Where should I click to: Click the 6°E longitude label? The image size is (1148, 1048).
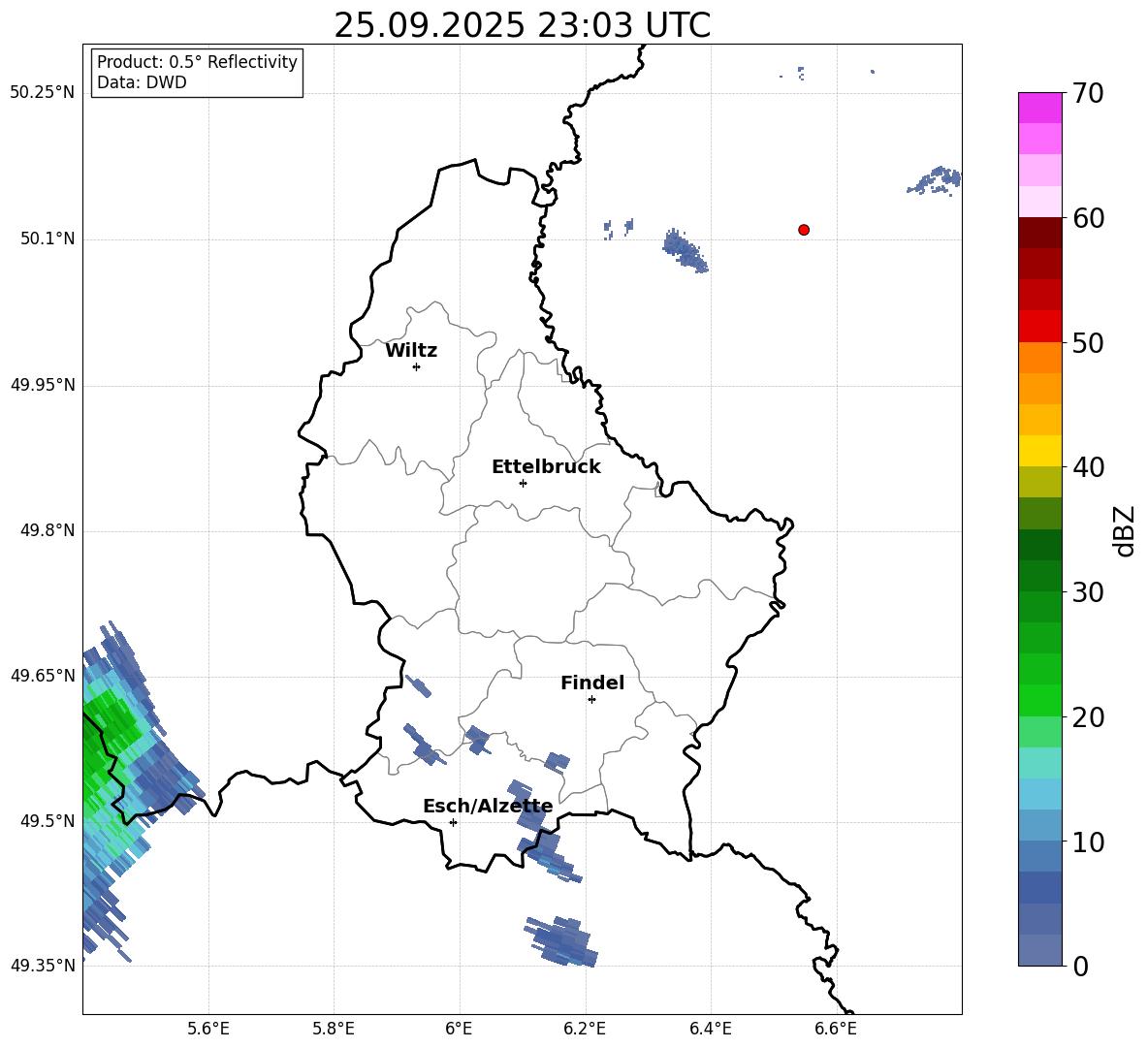tap(459, 1029)
